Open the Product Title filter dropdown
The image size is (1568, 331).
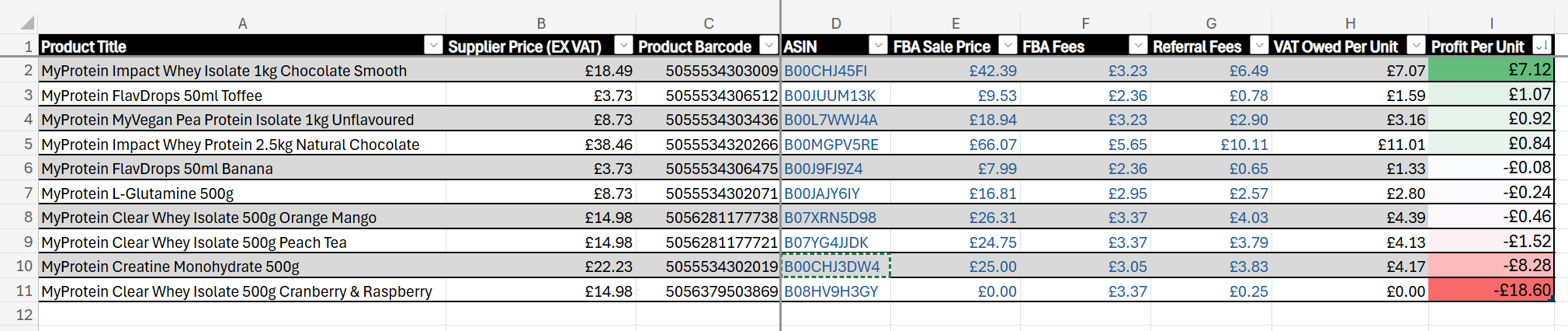click(433, 46)
